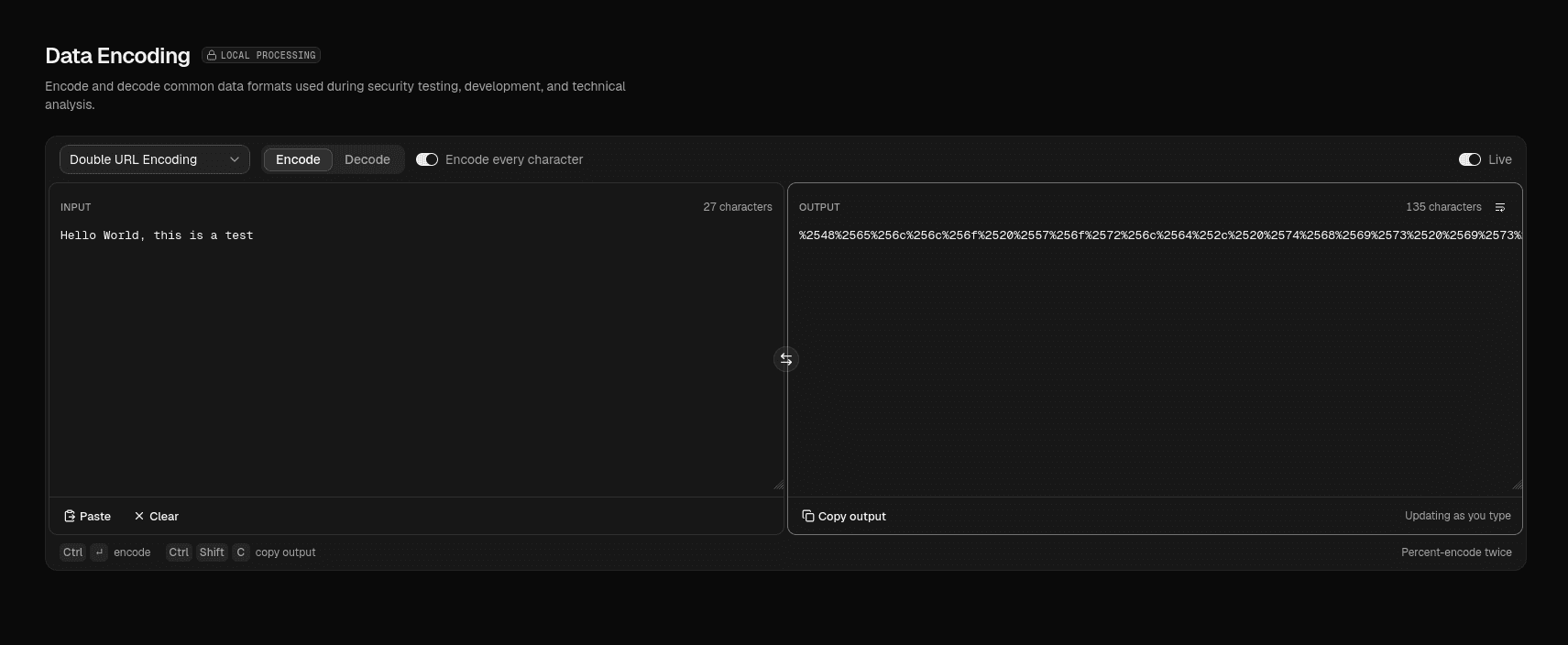Switch to Decode mode
Image resolution: width=1568 pixels, height=645 pixels.
(x=367, y=159)
